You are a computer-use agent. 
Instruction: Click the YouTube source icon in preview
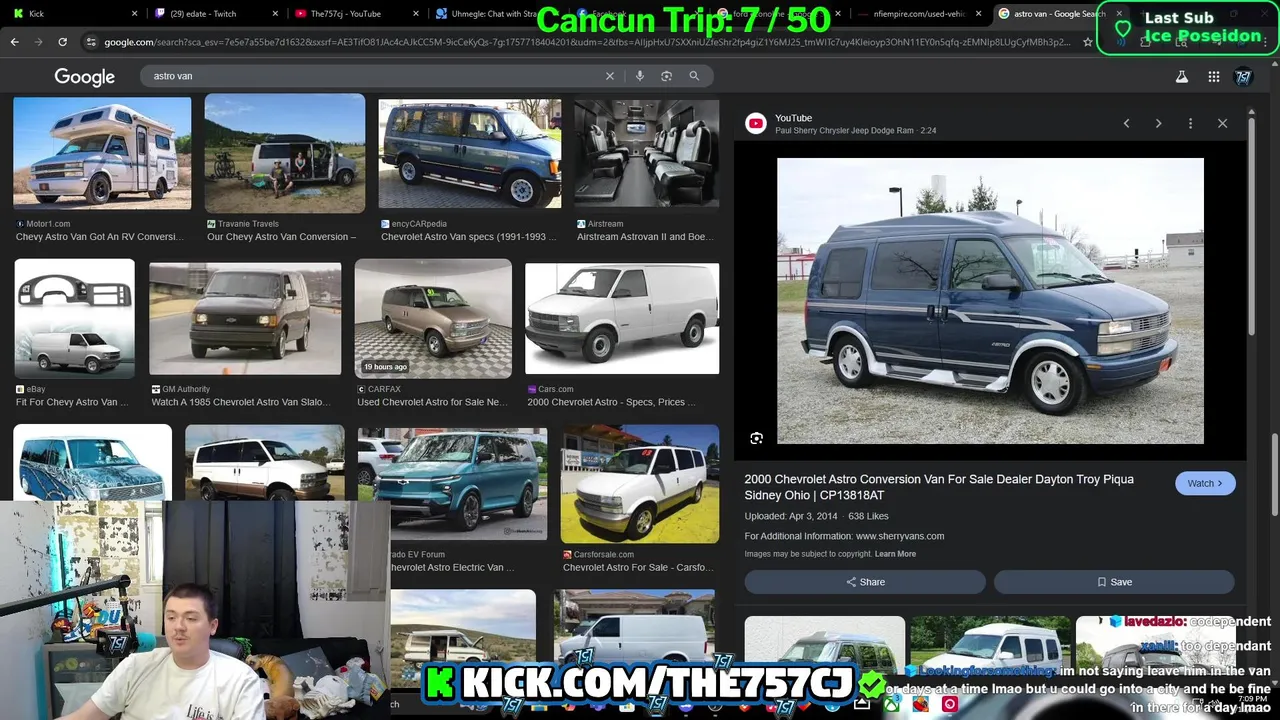[756, 124]
